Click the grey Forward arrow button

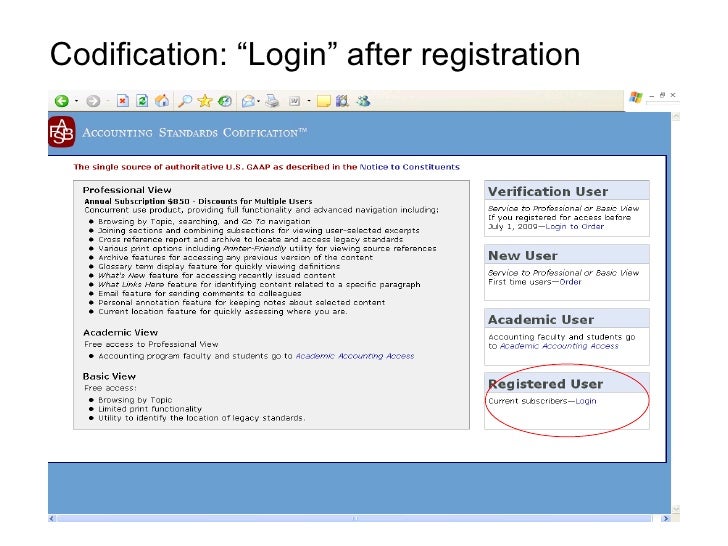(93, 101)
